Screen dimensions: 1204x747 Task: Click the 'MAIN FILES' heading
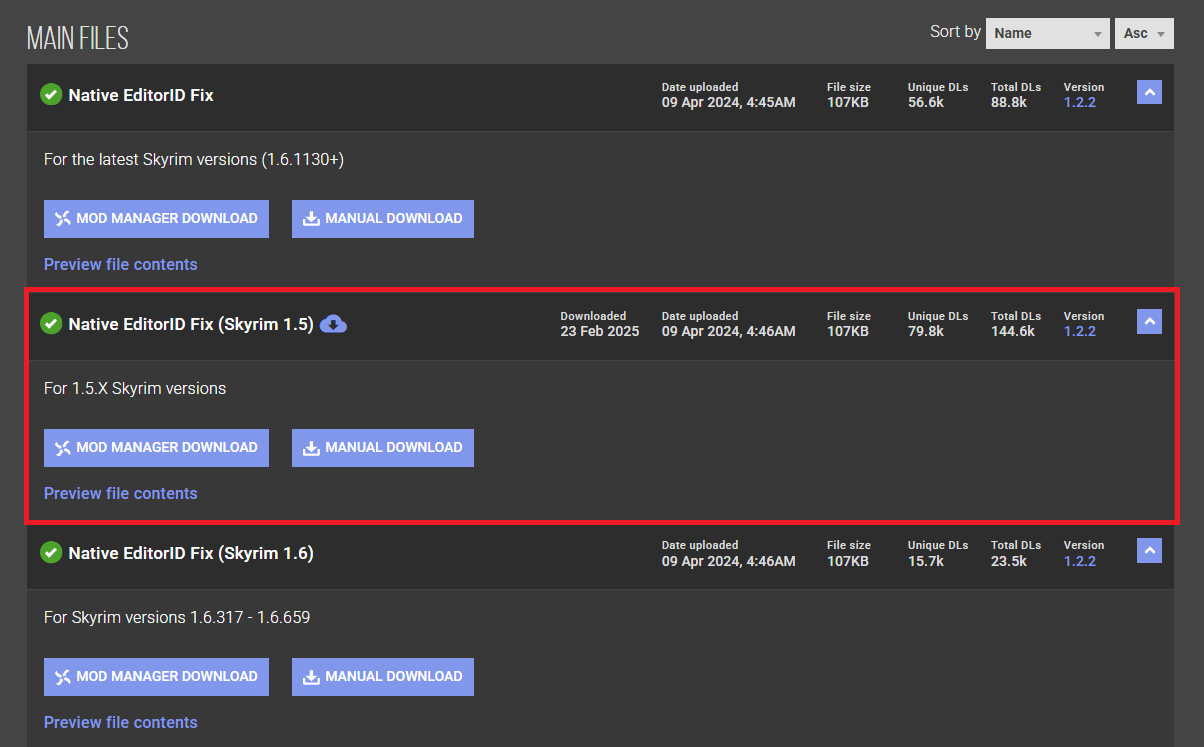pos(78,38)
